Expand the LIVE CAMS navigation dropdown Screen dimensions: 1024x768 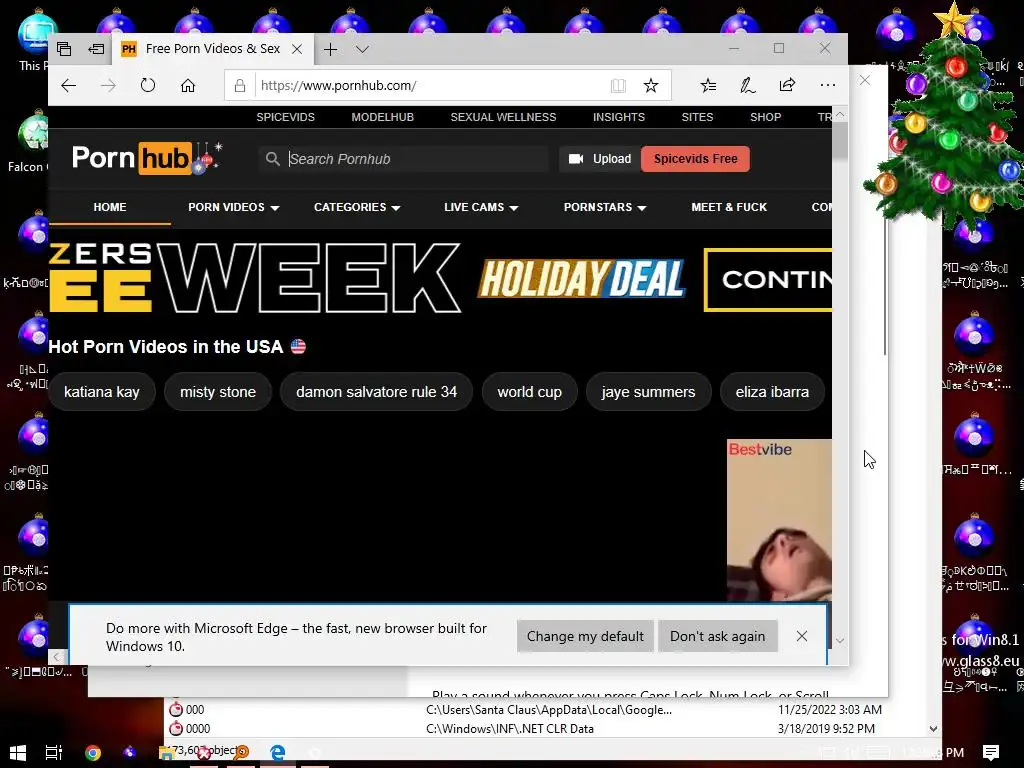pyautogui.click(x=481, y=207)
